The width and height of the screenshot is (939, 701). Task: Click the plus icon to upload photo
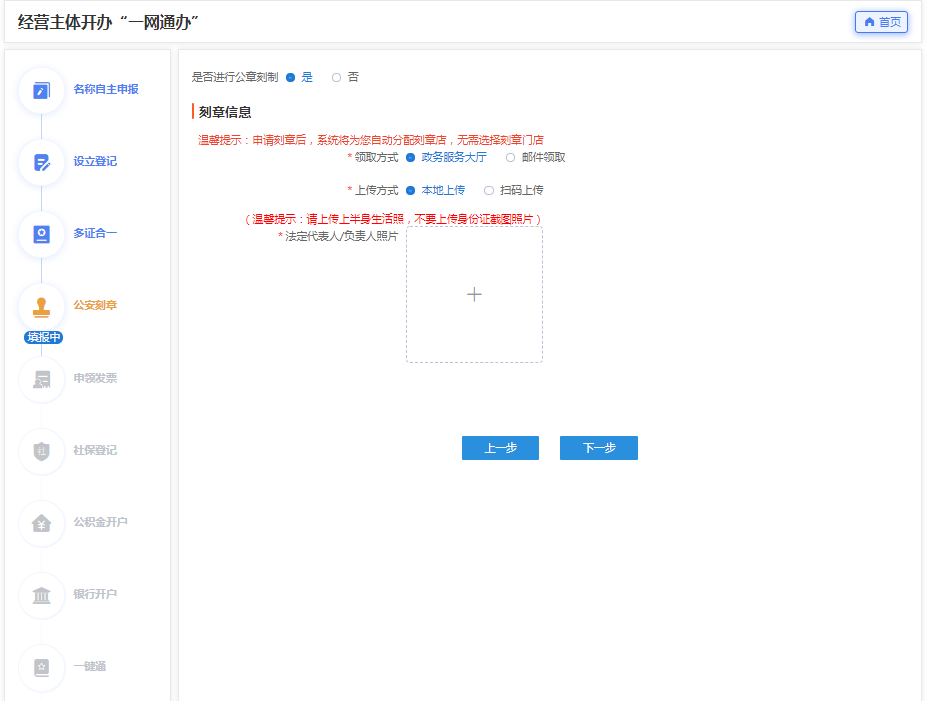point(474,294)
